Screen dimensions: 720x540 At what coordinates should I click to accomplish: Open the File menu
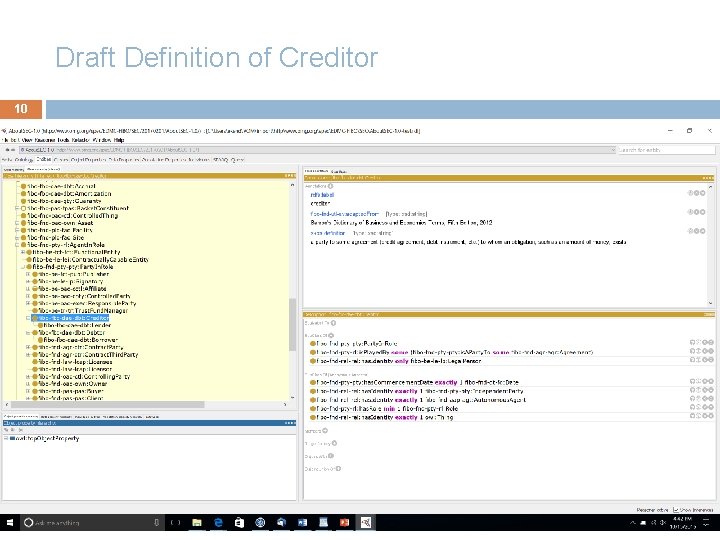(x=5, y=140)
